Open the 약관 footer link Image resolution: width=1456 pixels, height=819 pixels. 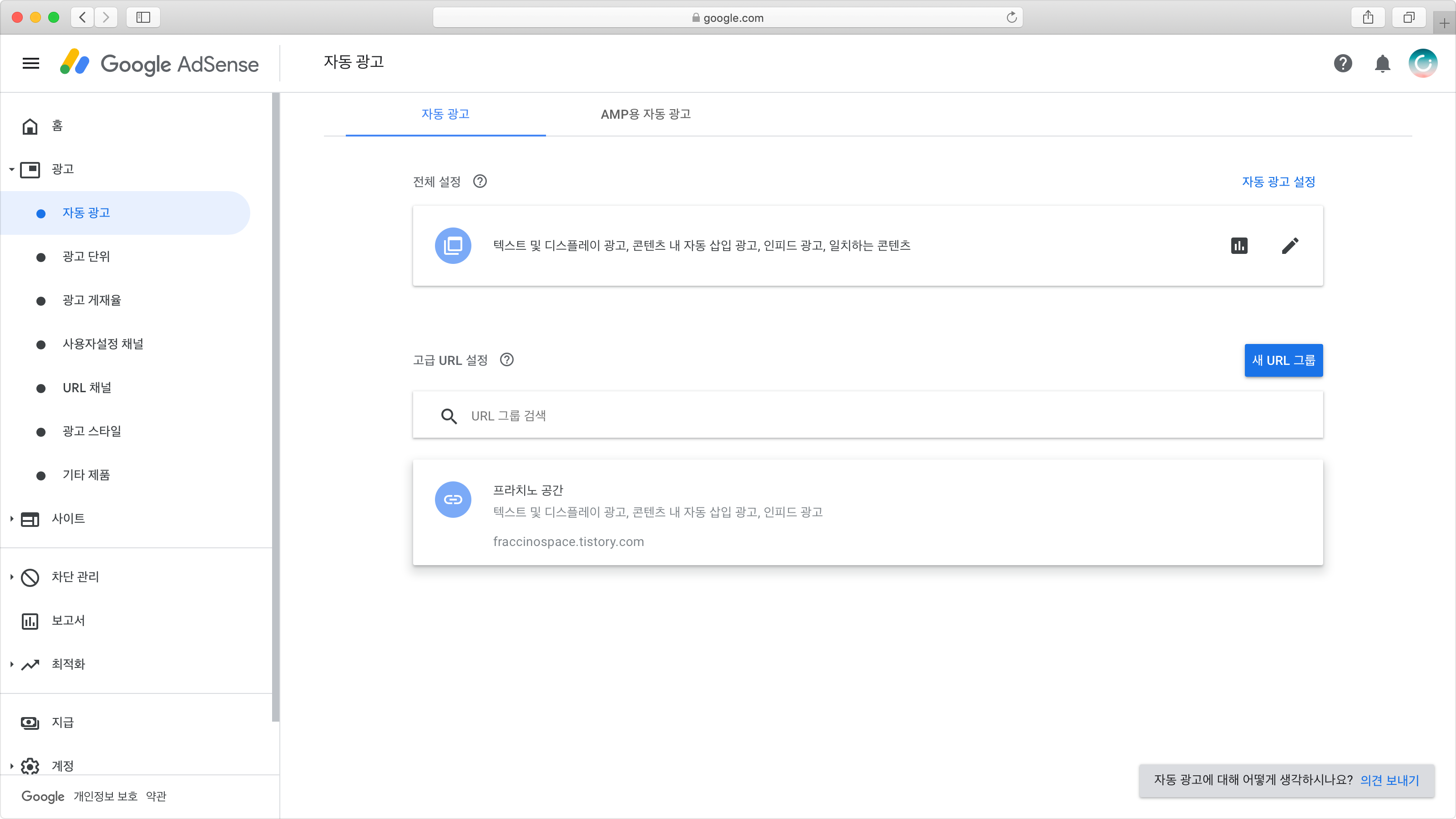[x=156, y=796]
